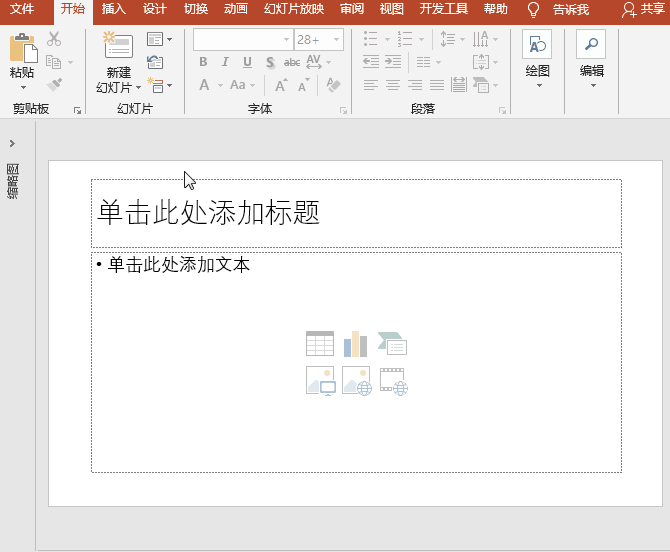The width and height of the screenshot is (670, 552).
Task: Expand New Slide dropdown arrow
Action: click(x=138, y=88)
